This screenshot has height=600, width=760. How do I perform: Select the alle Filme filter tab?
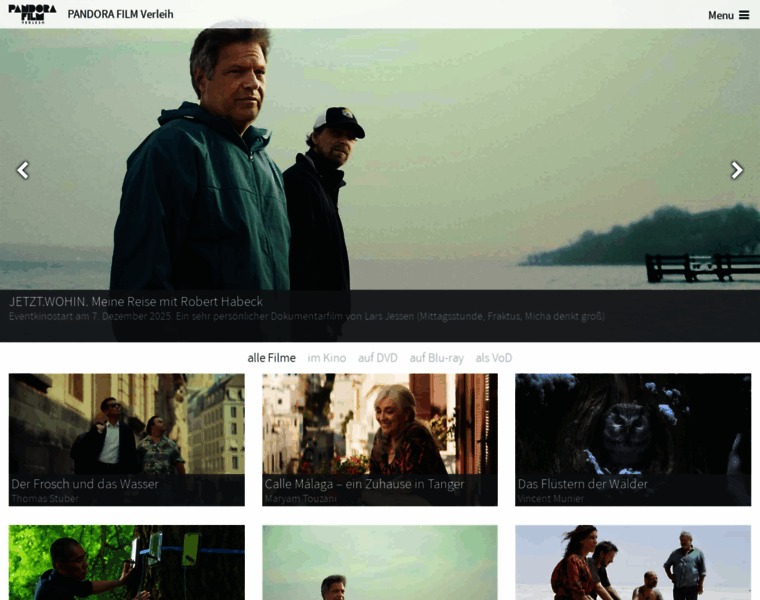[271, 358]
